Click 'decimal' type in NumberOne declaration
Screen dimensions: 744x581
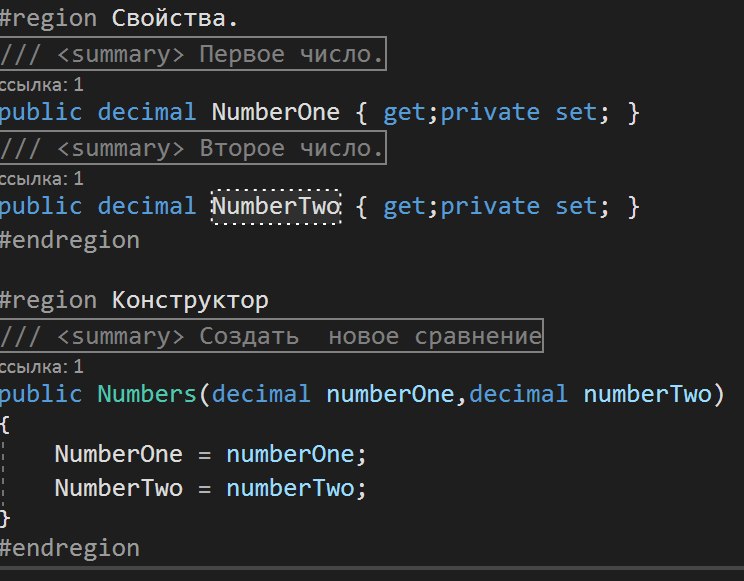(x=147, y=112)
